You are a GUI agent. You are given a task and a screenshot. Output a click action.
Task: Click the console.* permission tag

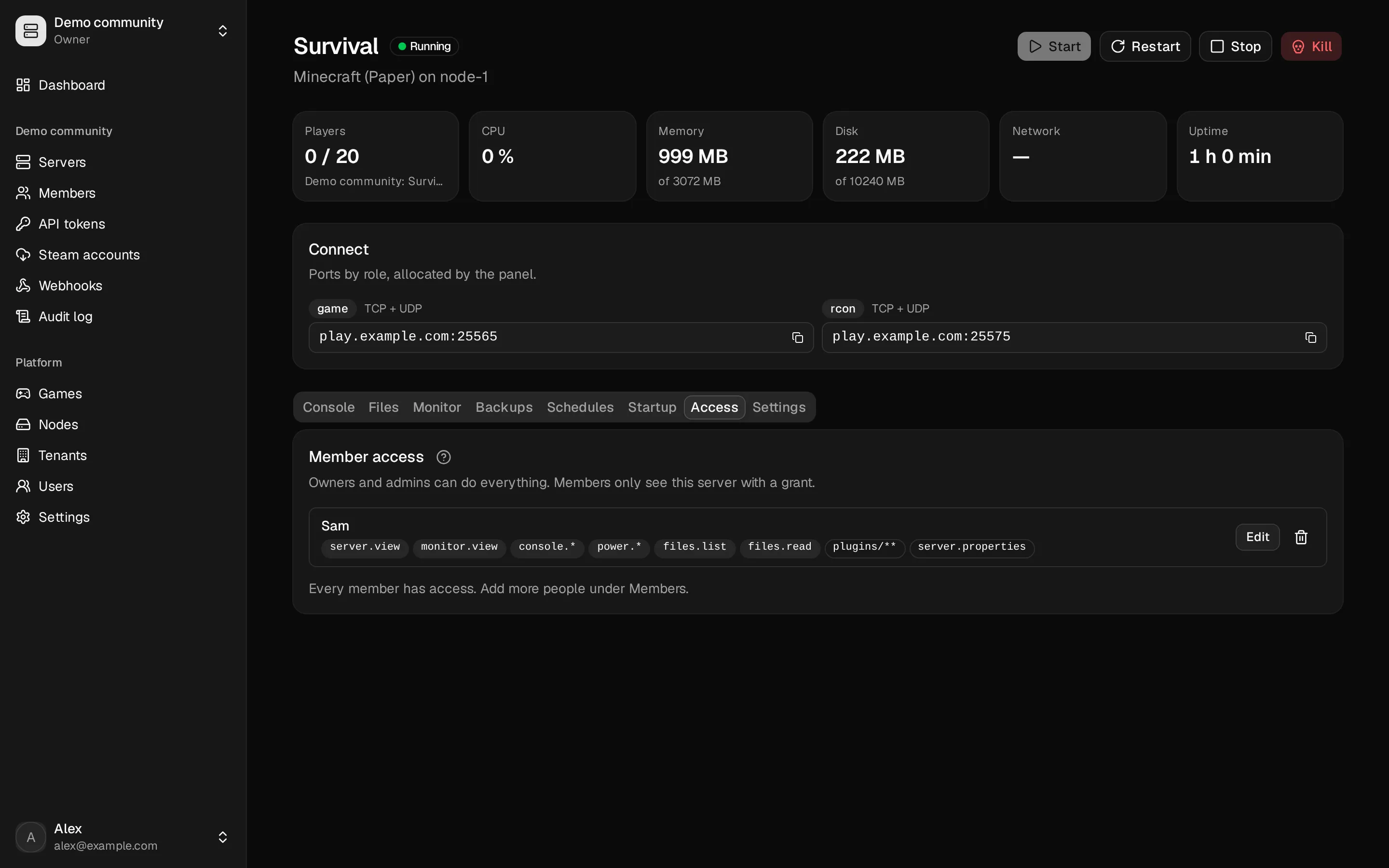pos(547,547)
